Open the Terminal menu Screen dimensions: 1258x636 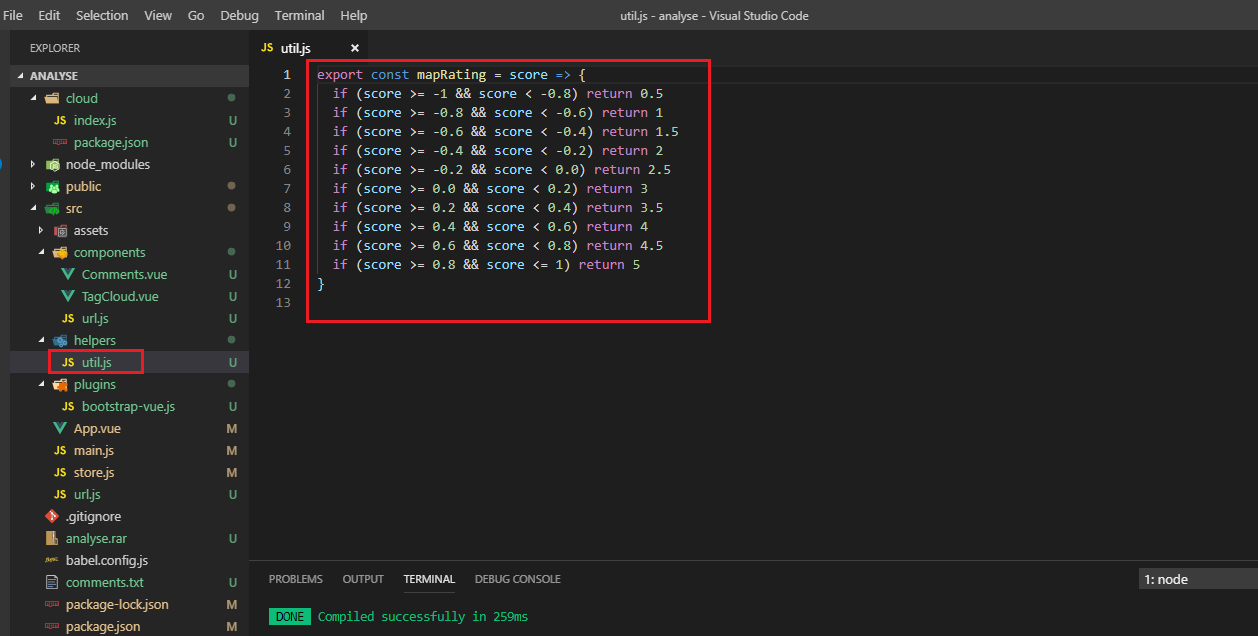click(x=299, y=15)
